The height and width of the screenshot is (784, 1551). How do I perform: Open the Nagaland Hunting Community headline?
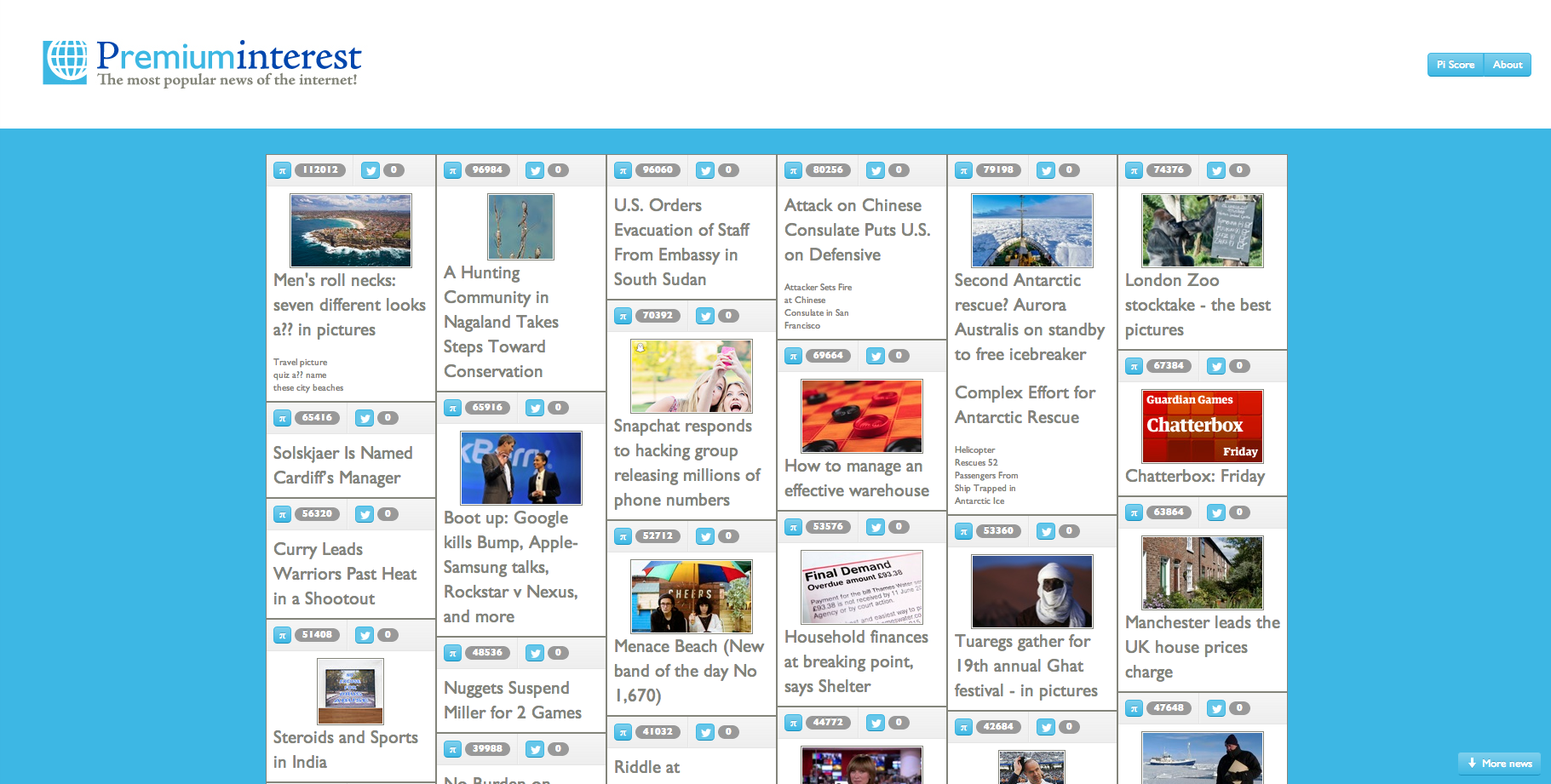pyautogui.click(x=501, y=322)
